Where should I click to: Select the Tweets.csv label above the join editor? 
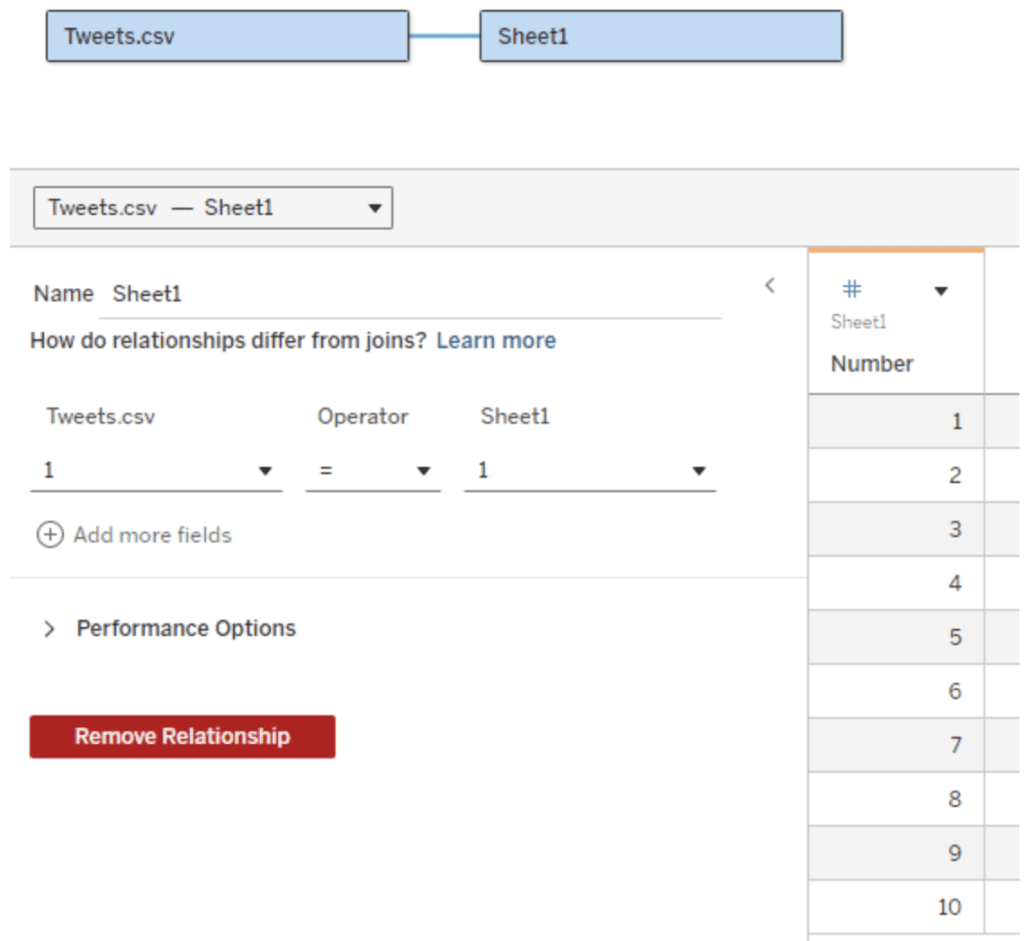[x=100, y=417]
